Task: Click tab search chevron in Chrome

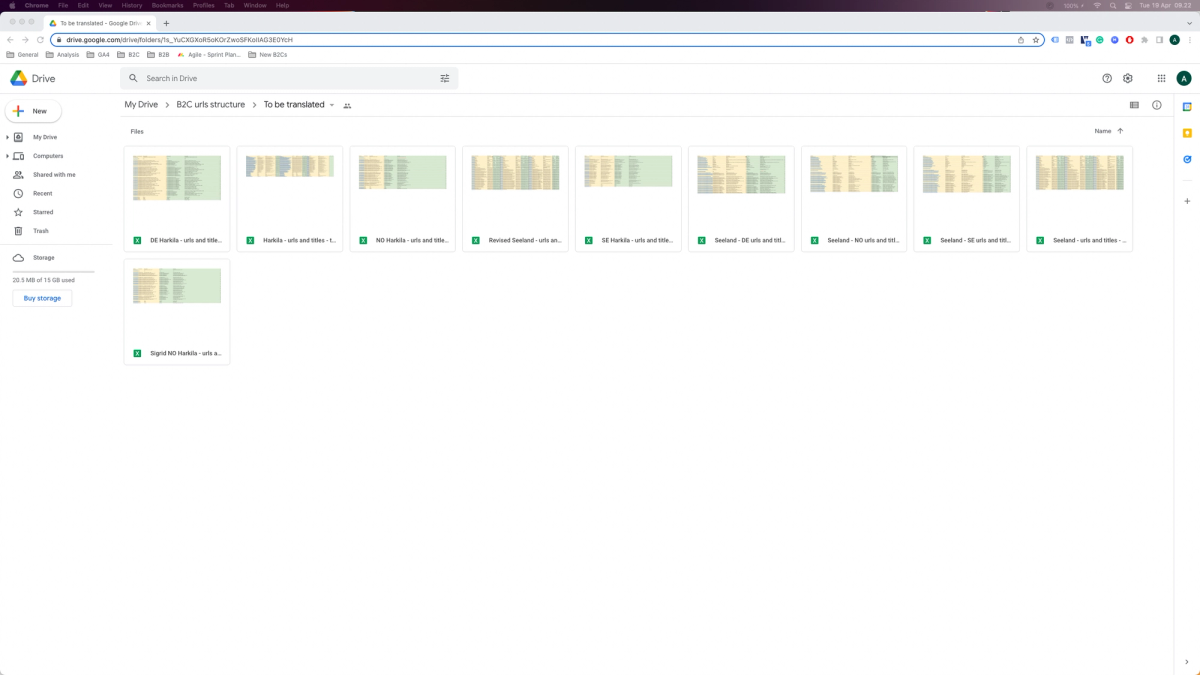Action: tap(1188, 22)
